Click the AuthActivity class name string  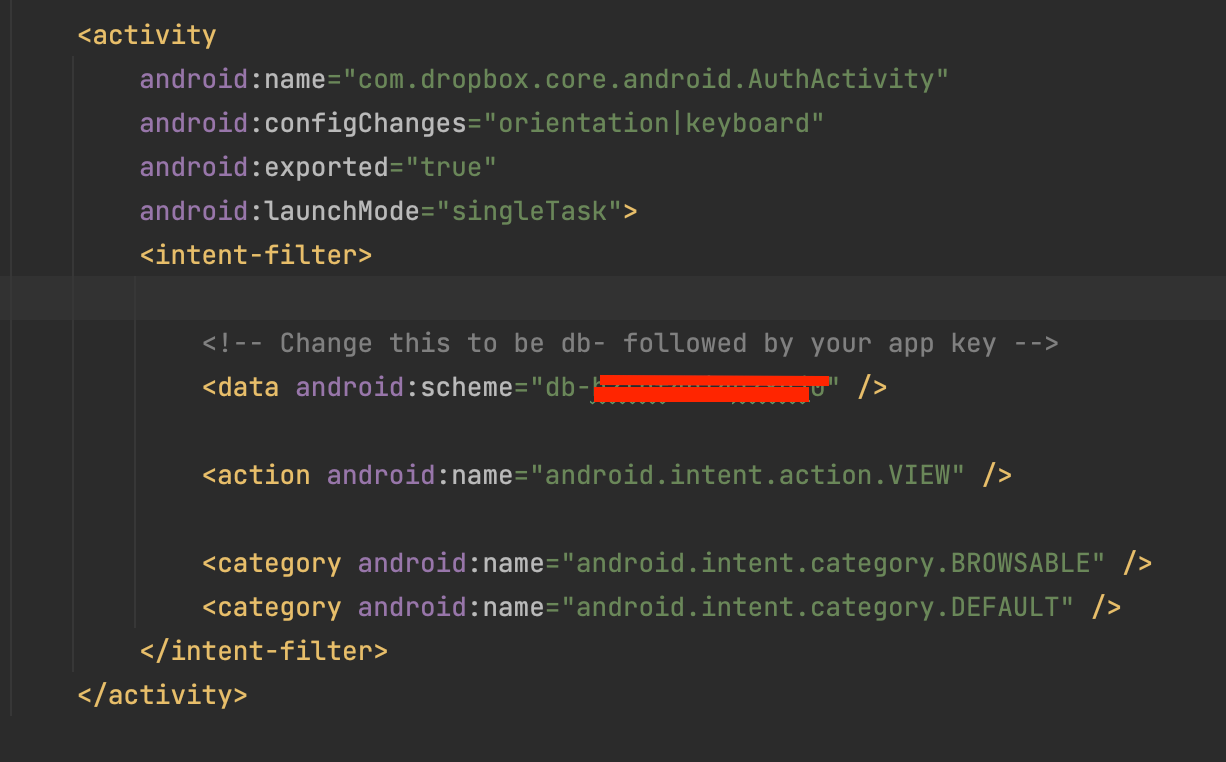(x=650, y=78)
